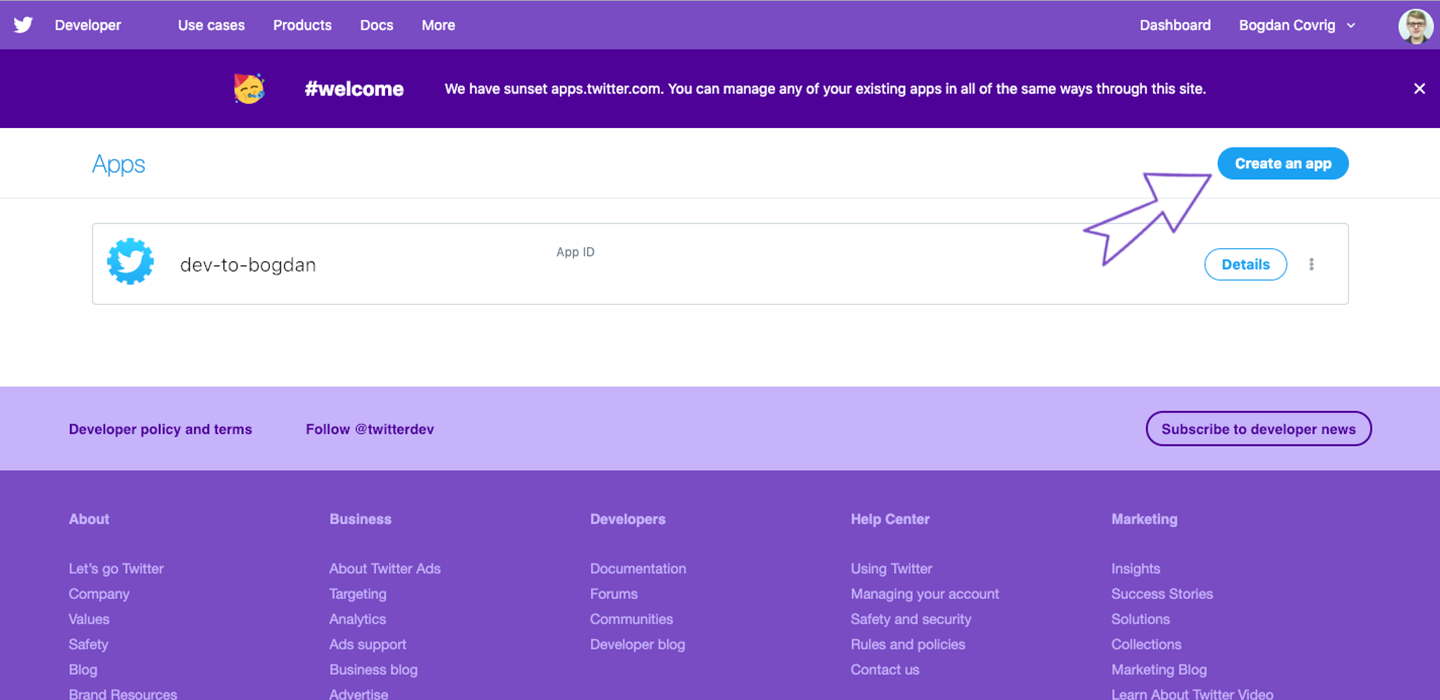Click Subscribe to developer news
Image resolution: width=1440 pixels, height=700 pixels.
[1258, 429]
